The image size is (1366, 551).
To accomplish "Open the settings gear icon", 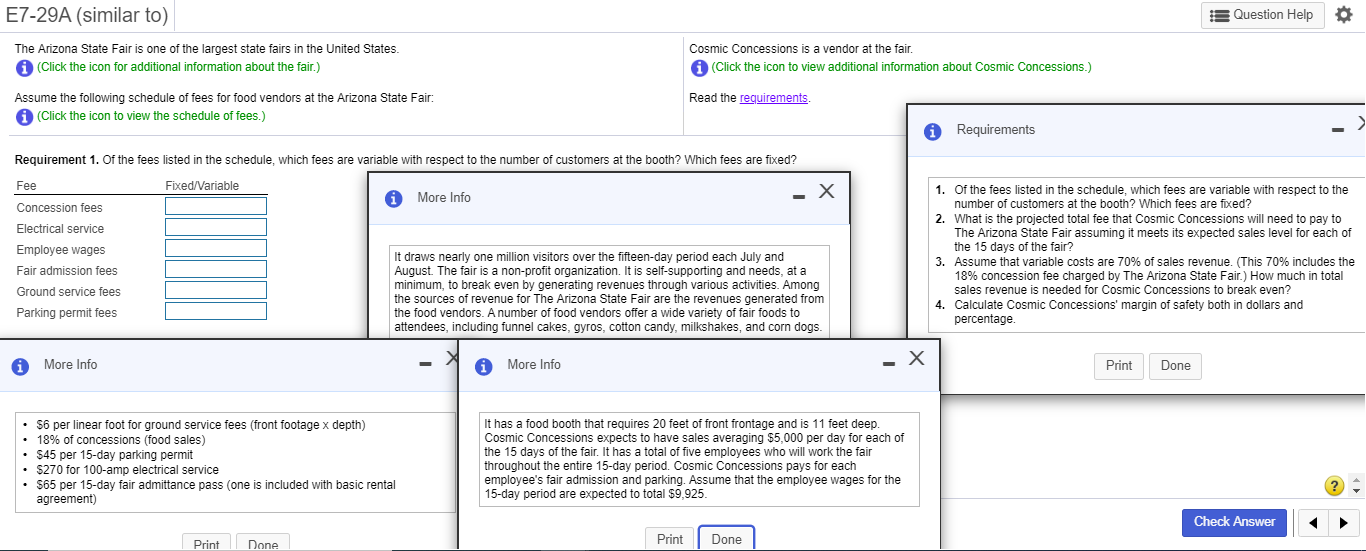I will (1345, 15).
